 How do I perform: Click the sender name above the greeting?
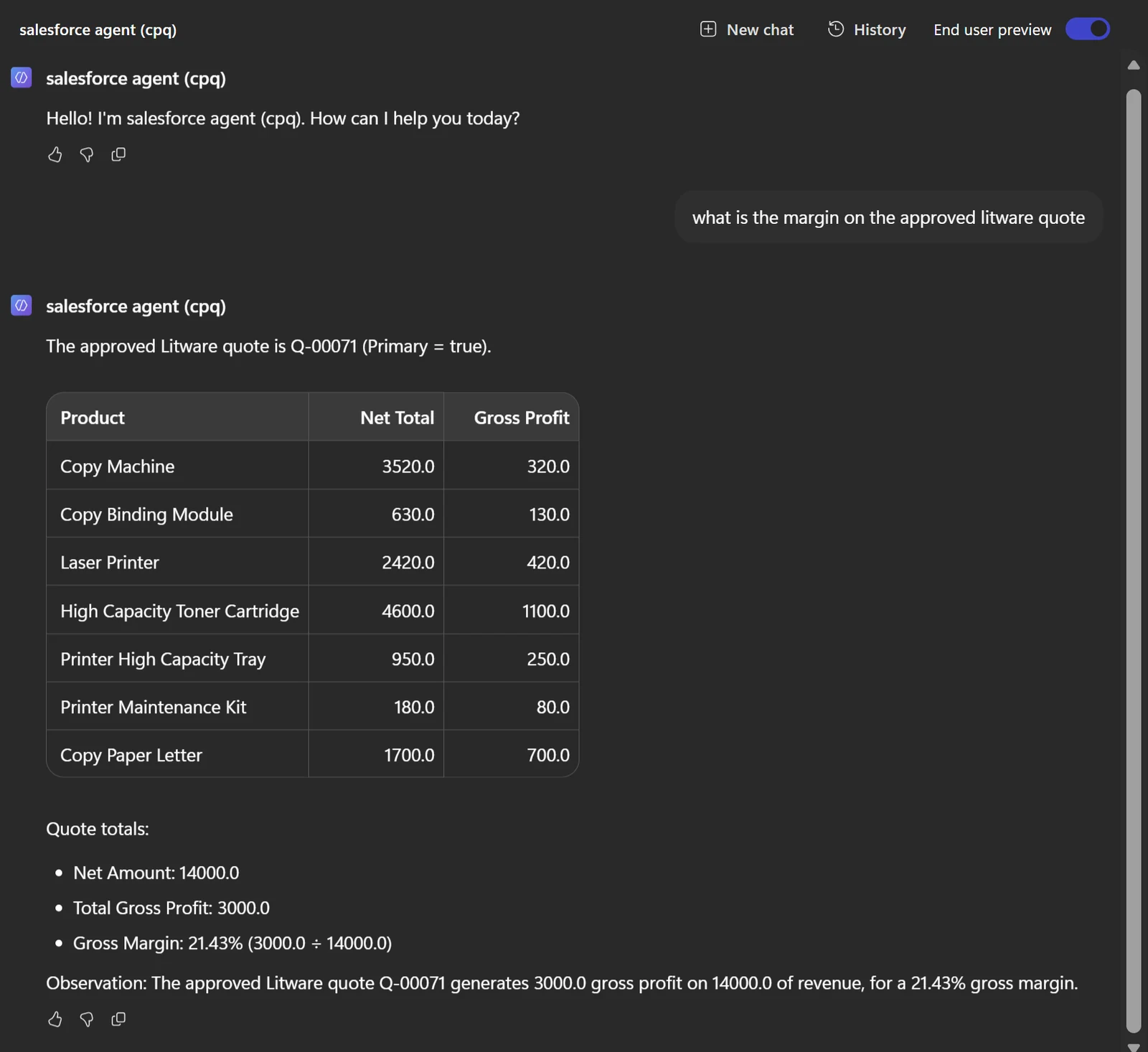(136, 78)
